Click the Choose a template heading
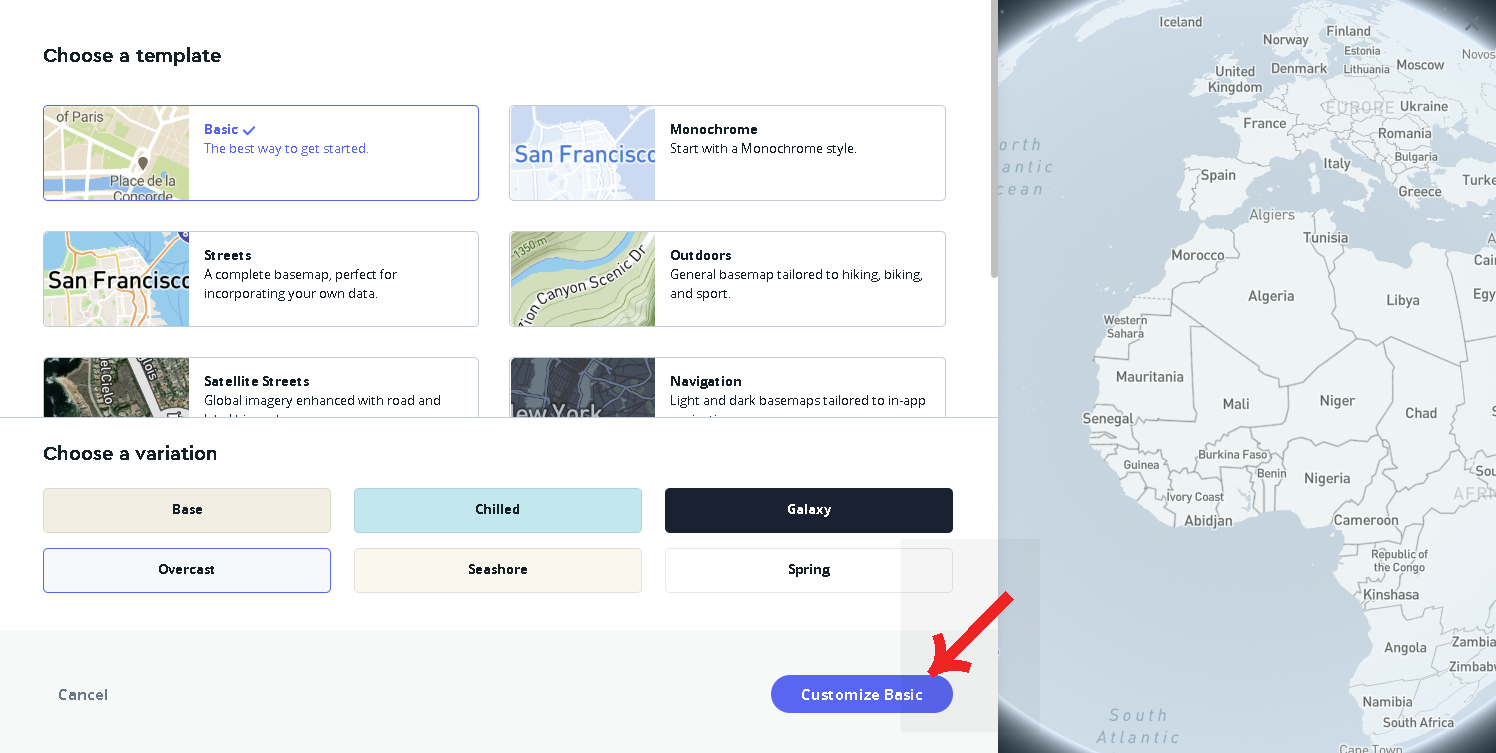 tap(132, 56)
